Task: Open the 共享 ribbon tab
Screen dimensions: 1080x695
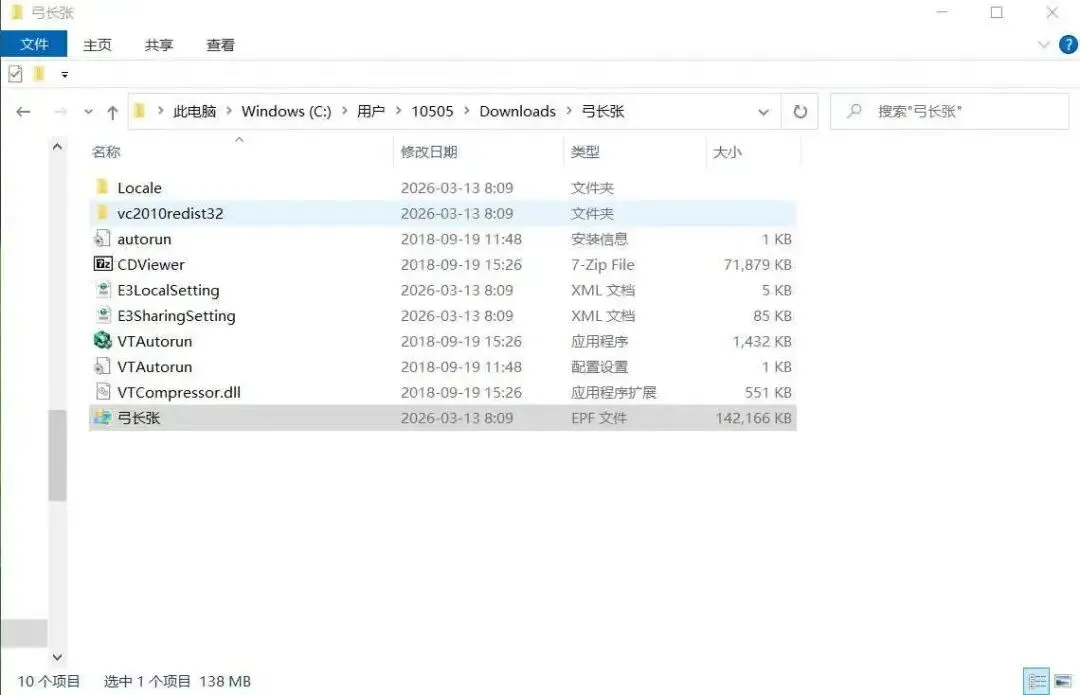Action: point(158,45)
